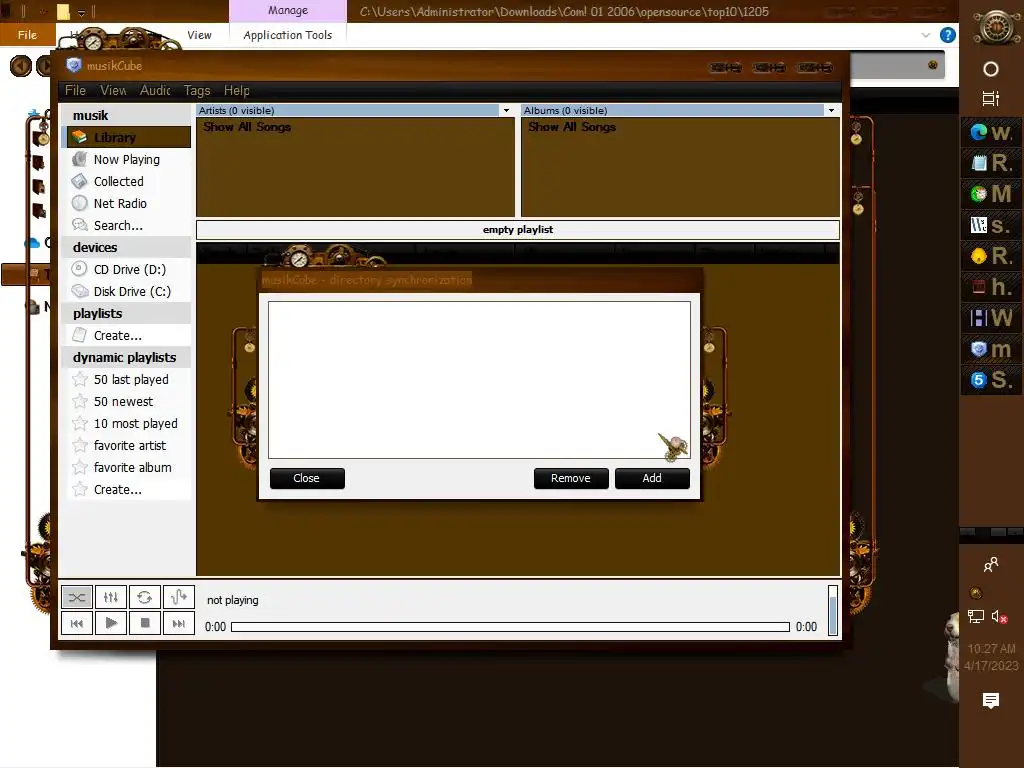Click the Now Playing speaker icon
Image resolution: width=1024 pixels, height=768 pixels.
coord(80,159)
